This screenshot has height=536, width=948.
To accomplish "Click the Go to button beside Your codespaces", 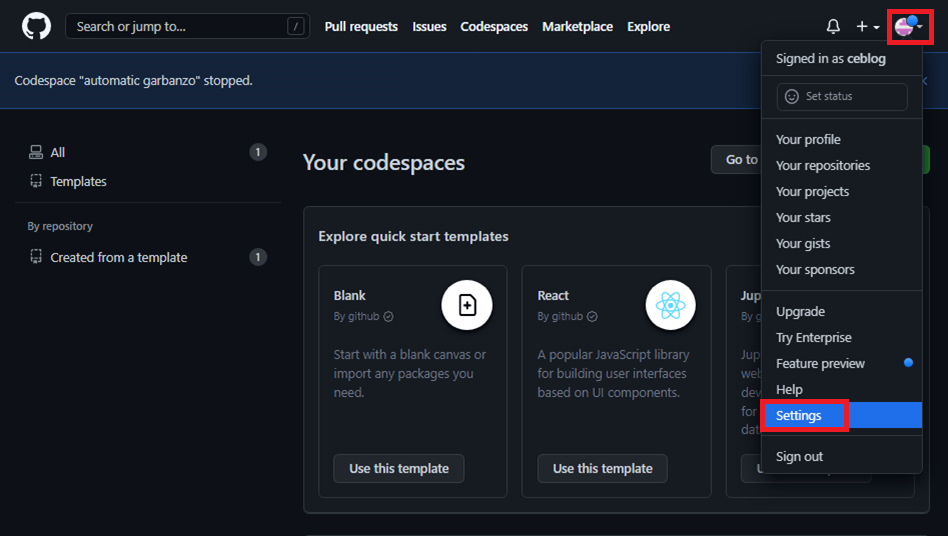I will [736, 160].
